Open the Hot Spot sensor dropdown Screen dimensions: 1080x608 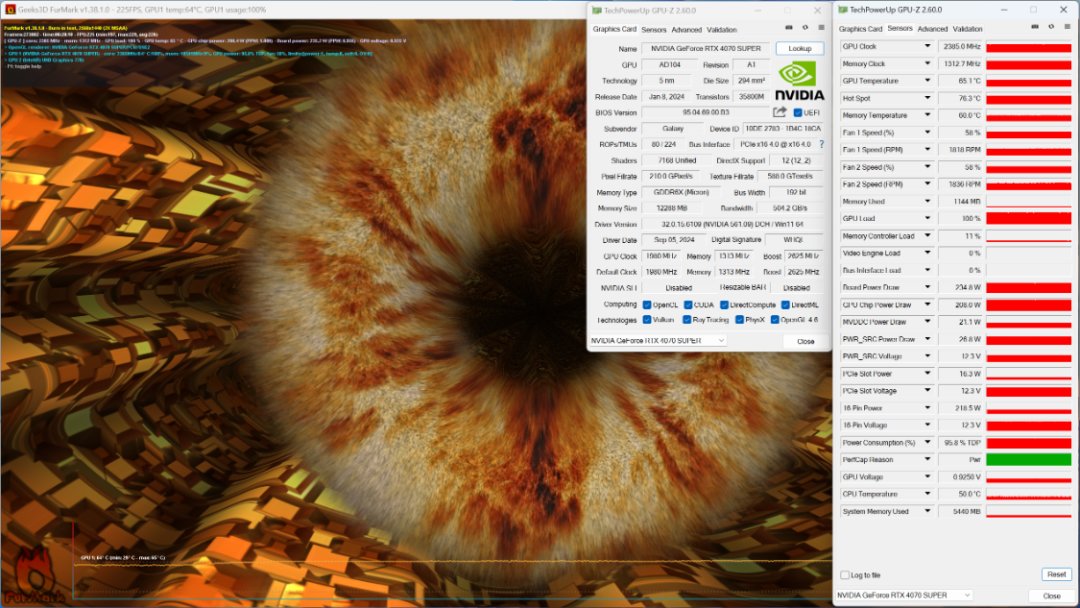[x=927, y=98]
